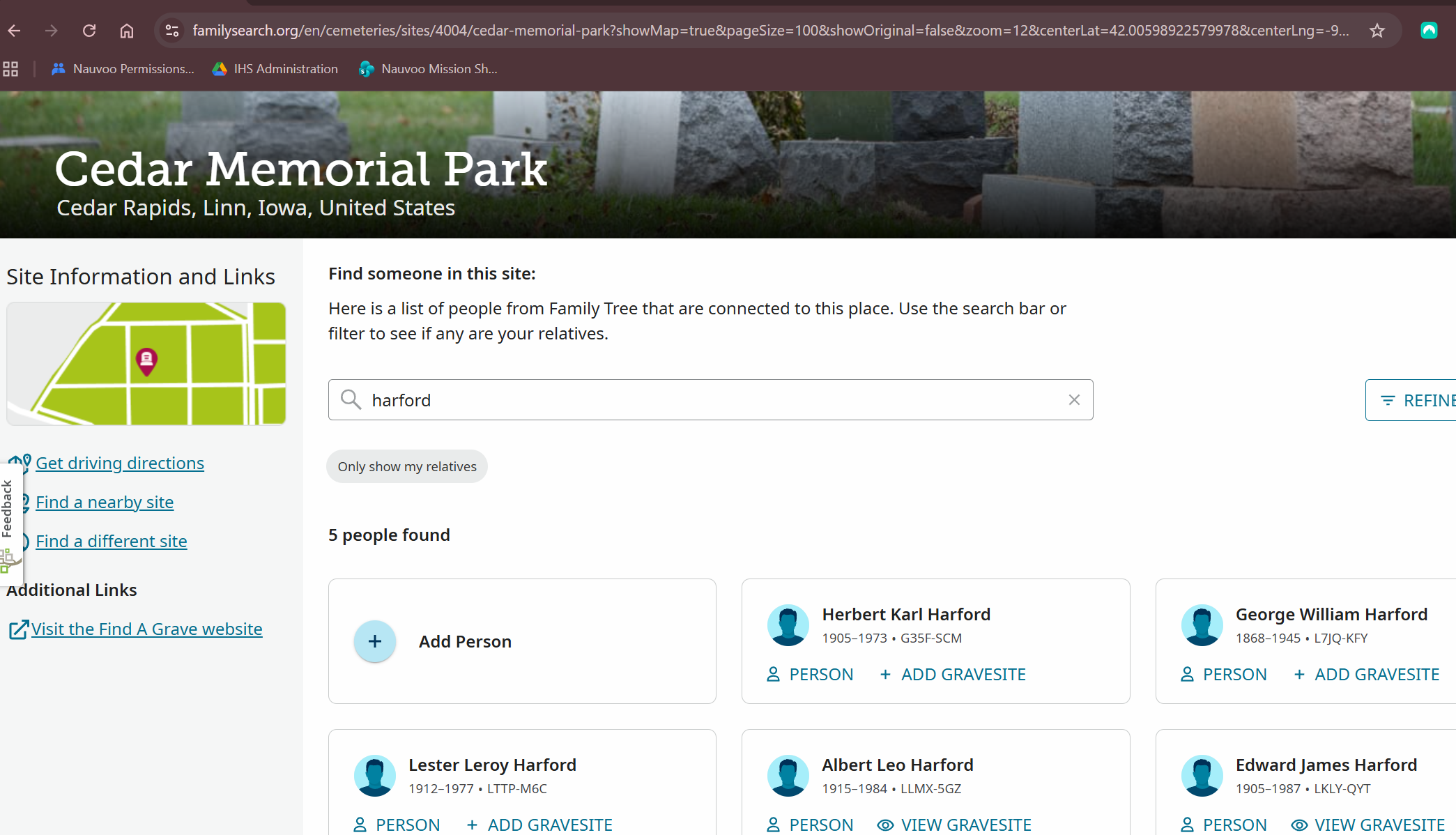Image resolution: width=1456 pixels, height=835 pixels.
Task: Click the cemetery pin marker on map
Action: 146,361
